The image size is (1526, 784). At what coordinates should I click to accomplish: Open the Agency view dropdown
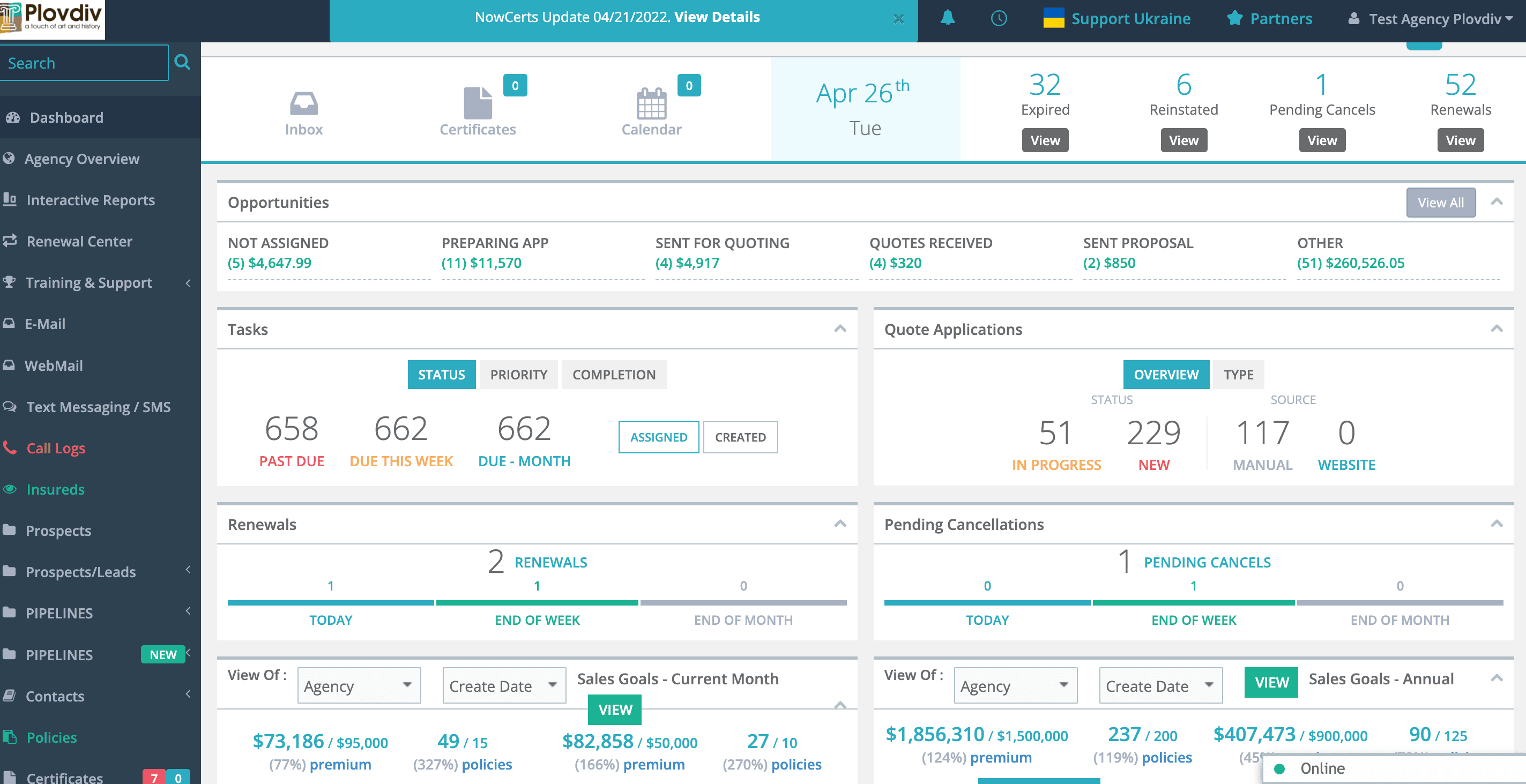point(359,686)
